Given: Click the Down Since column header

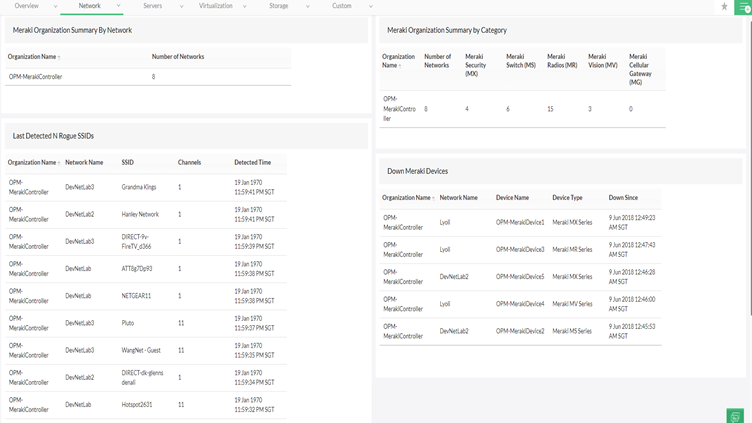Looking at the screenshot, I should click(x=623, y=198).
